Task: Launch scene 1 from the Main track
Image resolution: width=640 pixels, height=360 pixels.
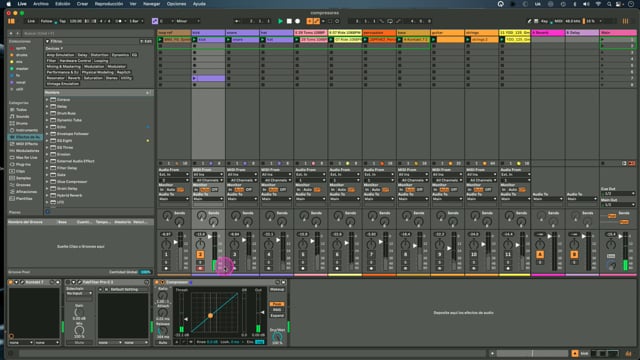Action: click(x=602, y=40)
